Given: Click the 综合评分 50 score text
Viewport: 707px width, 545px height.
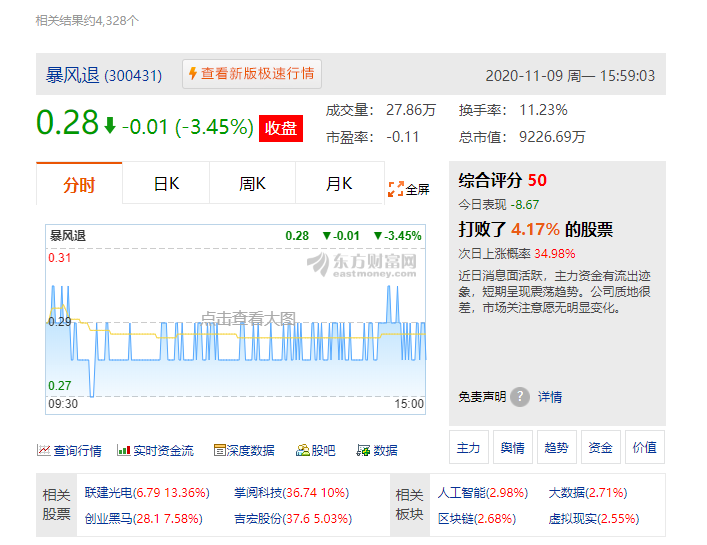Looking at the screenshot, I should pyautogui.click(x=502, y=180).
